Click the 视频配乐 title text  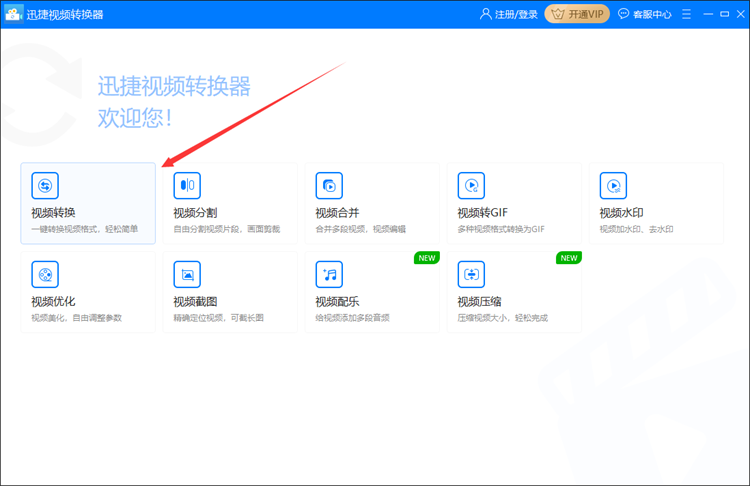point(337,301)
